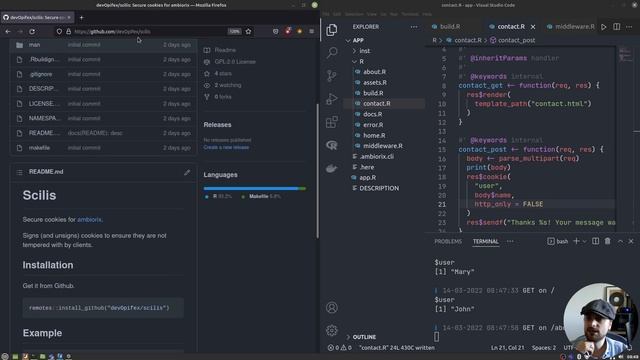This screenshot has height=360, width=640.
Task: Expand the OUTLINE section
Action: [364, 337]
